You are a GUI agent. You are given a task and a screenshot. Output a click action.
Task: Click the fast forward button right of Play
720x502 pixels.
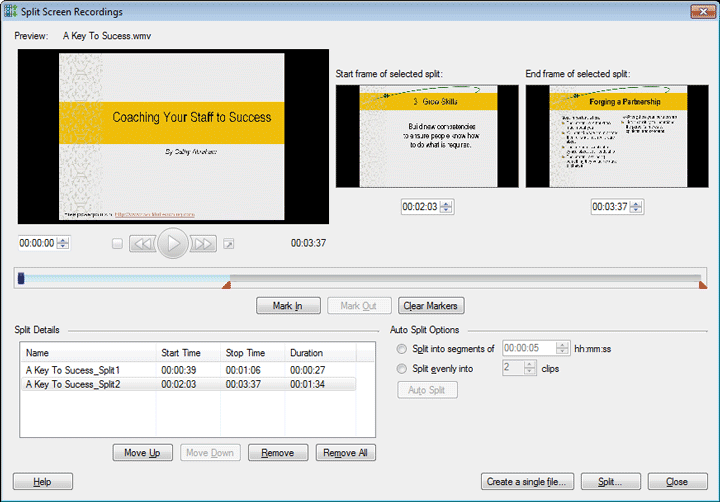(203, 243)
